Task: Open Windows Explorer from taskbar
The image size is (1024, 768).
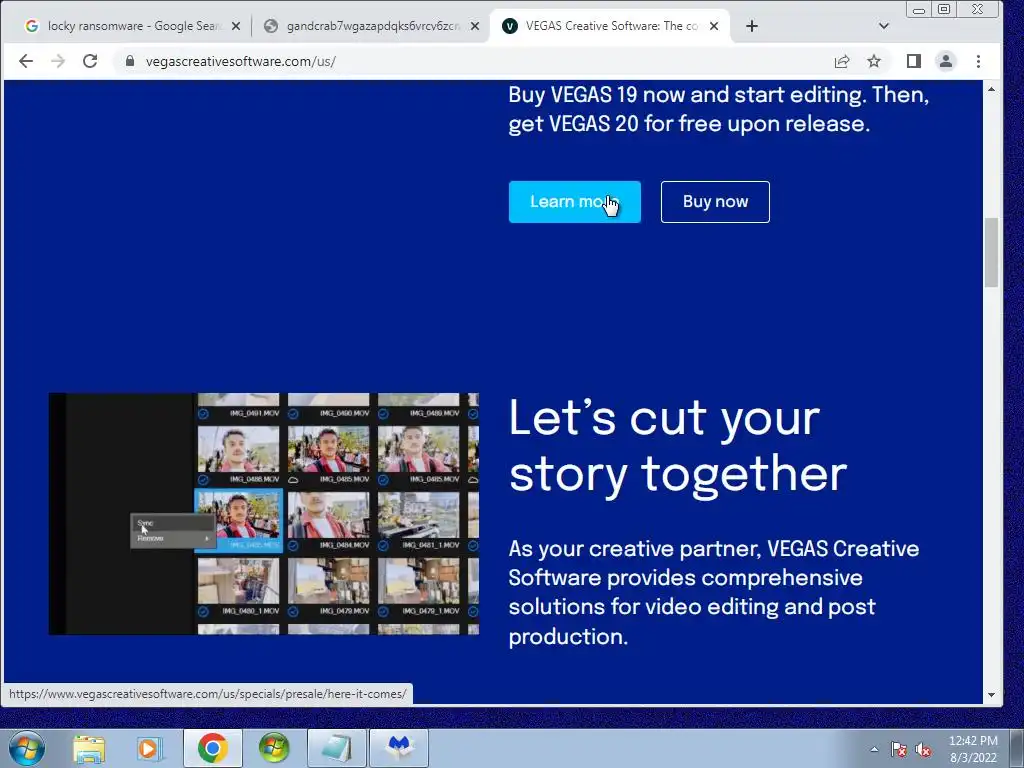Action: pos(89,748)
